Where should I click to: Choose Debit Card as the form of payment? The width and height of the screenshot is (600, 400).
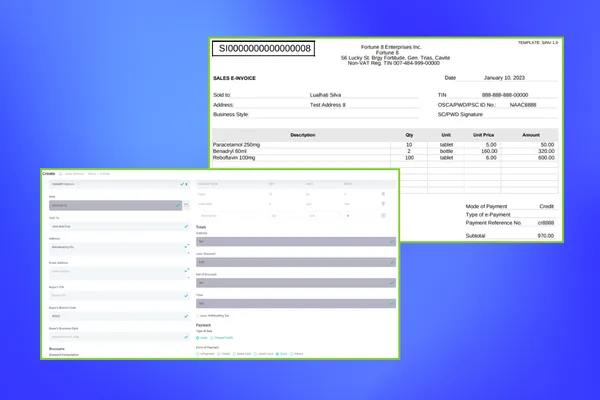coord(234,354)
